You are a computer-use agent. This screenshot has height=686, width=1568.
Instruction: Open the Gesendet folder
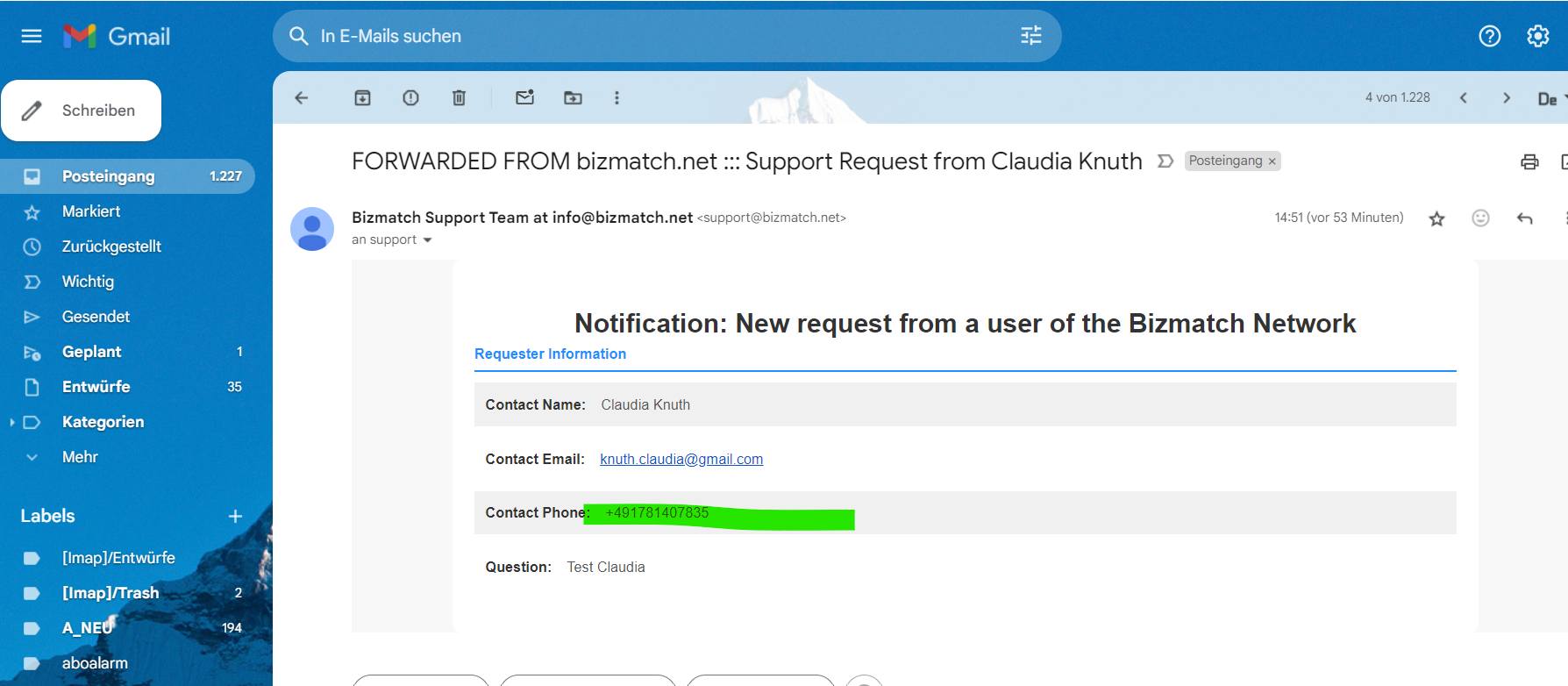click(x=96, y=317)
